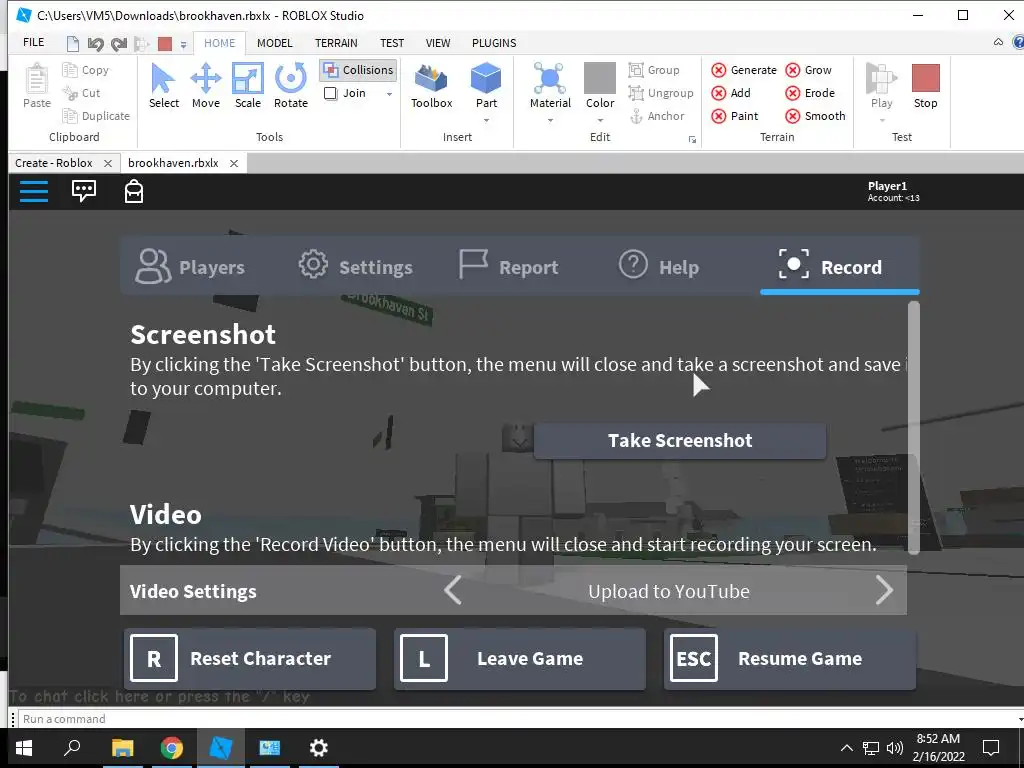Open the Players menu tab
Image resolution: width=1024 pixels, height=768 pixels.
click(x=190, y=266)
